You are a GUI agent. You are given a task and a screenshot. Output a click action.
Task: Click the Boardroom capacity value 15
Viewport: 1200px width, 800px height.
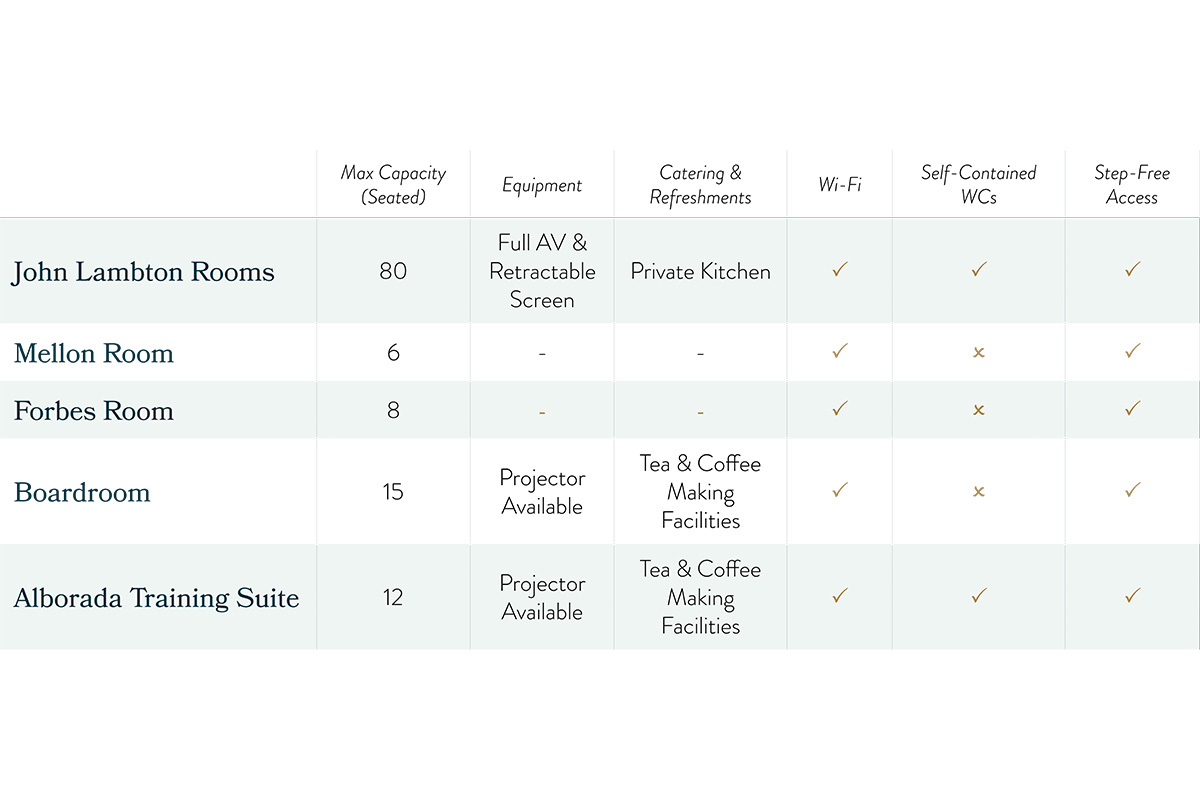(x=393, y=492)
